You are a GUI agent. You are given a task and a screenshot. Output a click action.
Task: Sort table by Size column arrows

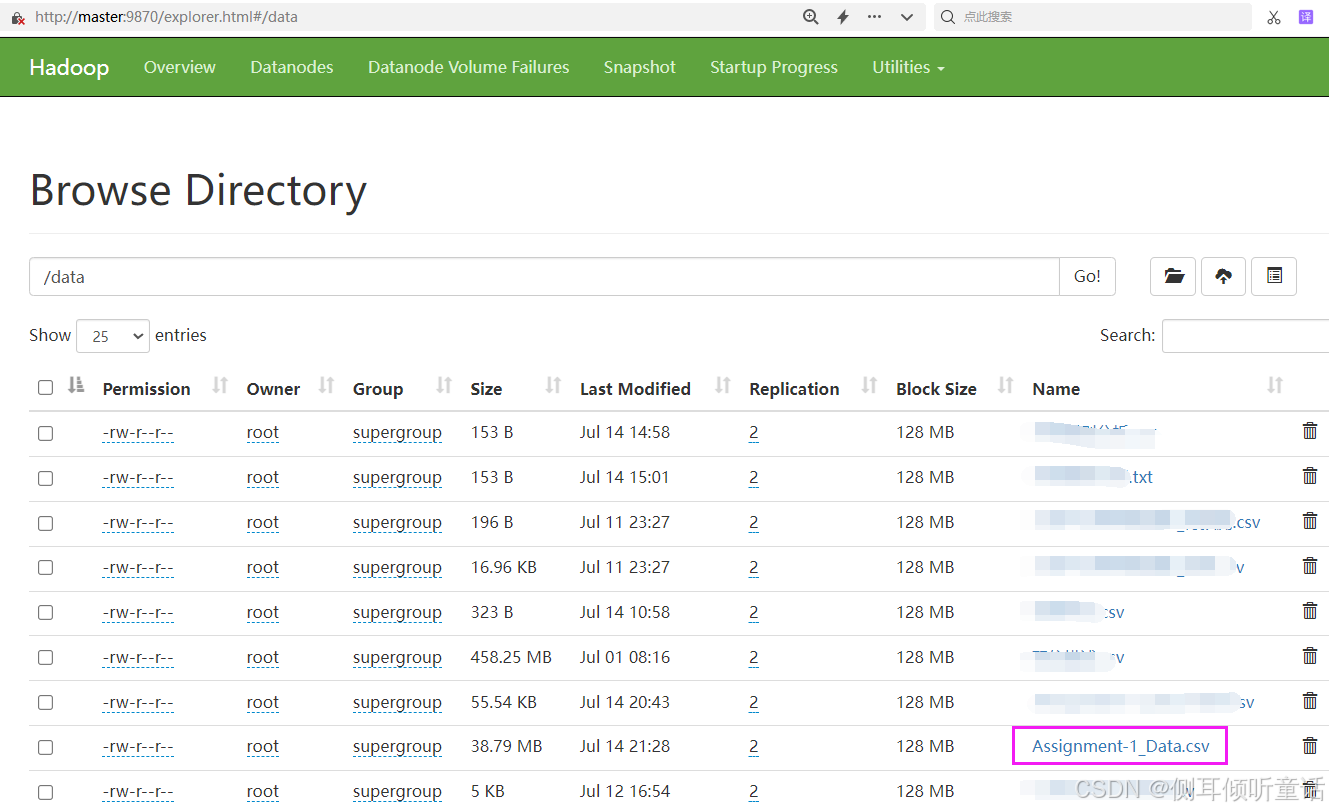pos(553,386)
